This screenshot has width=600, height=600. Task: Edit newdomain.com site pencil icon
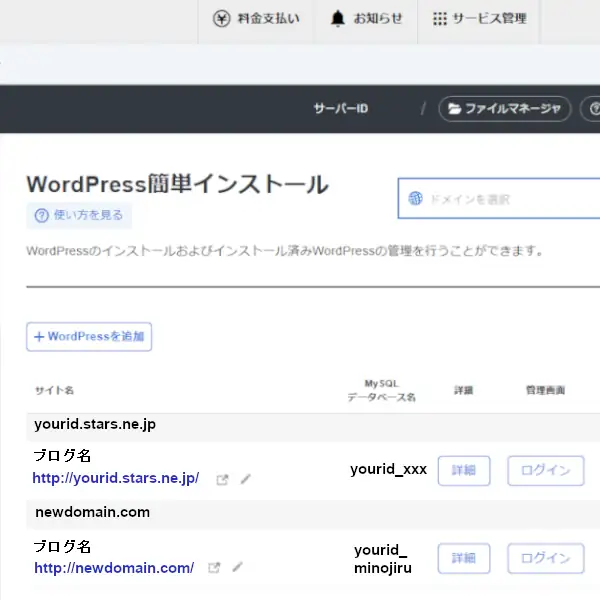click(238, 567)
